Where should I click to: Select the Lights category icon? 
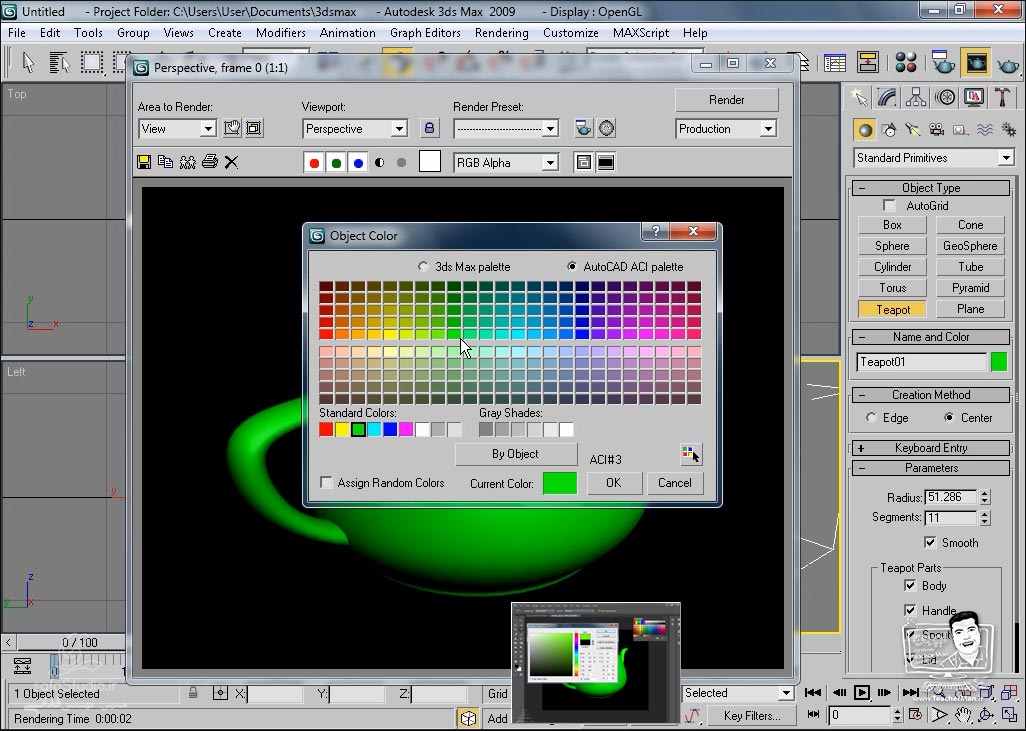tap(913, 130)
